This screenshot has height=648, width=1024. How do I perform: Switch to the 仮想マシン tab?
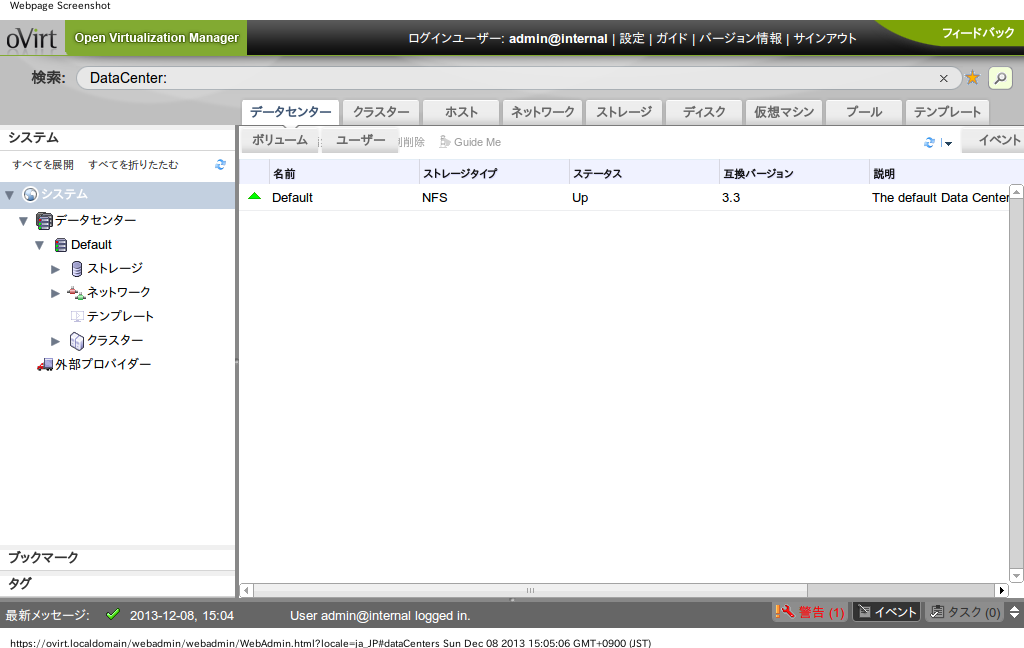coord(784,112)
